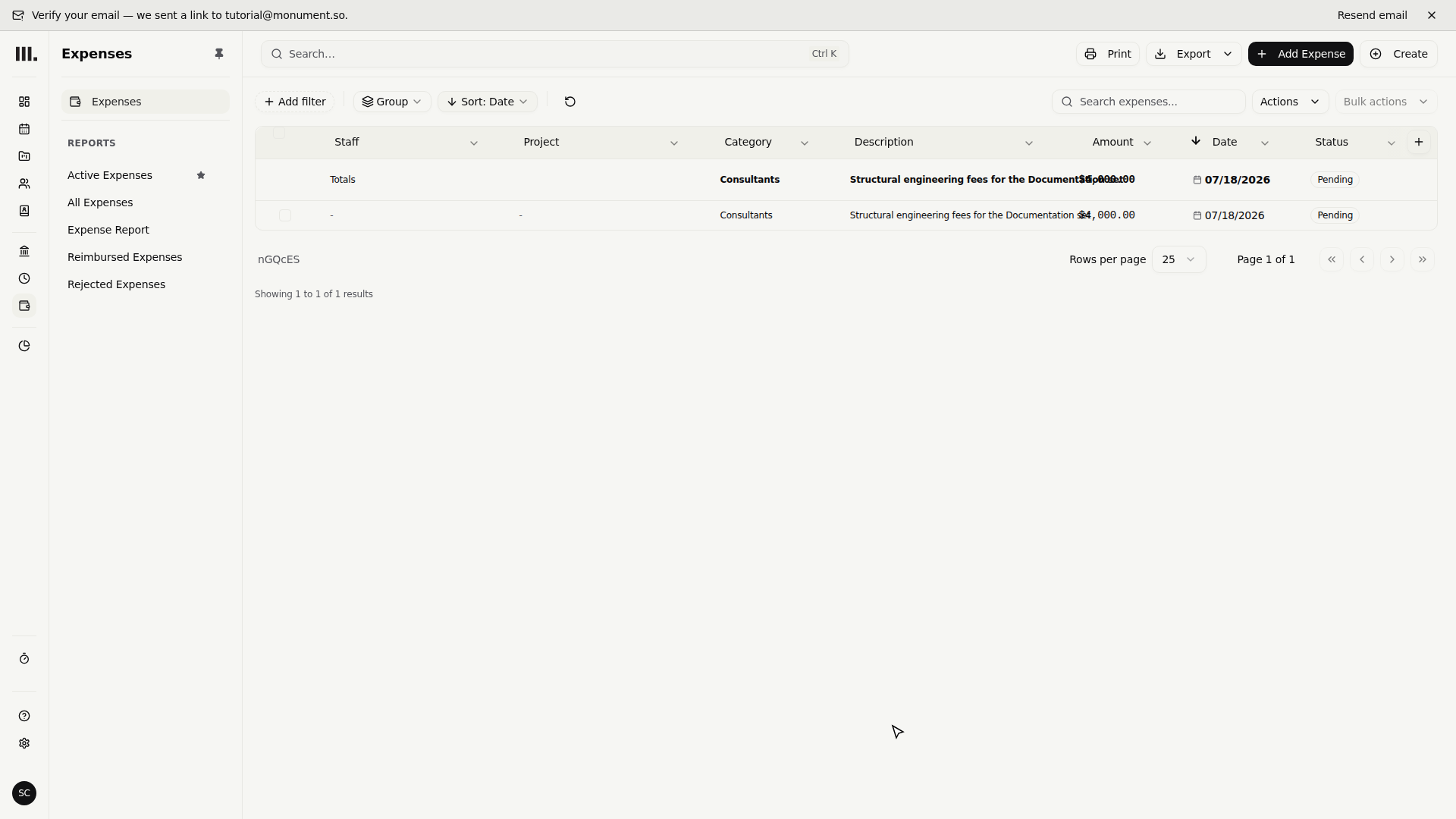Change rows per page from 25
This screenshot has width=1456, height=819.
click(1179, 259)
